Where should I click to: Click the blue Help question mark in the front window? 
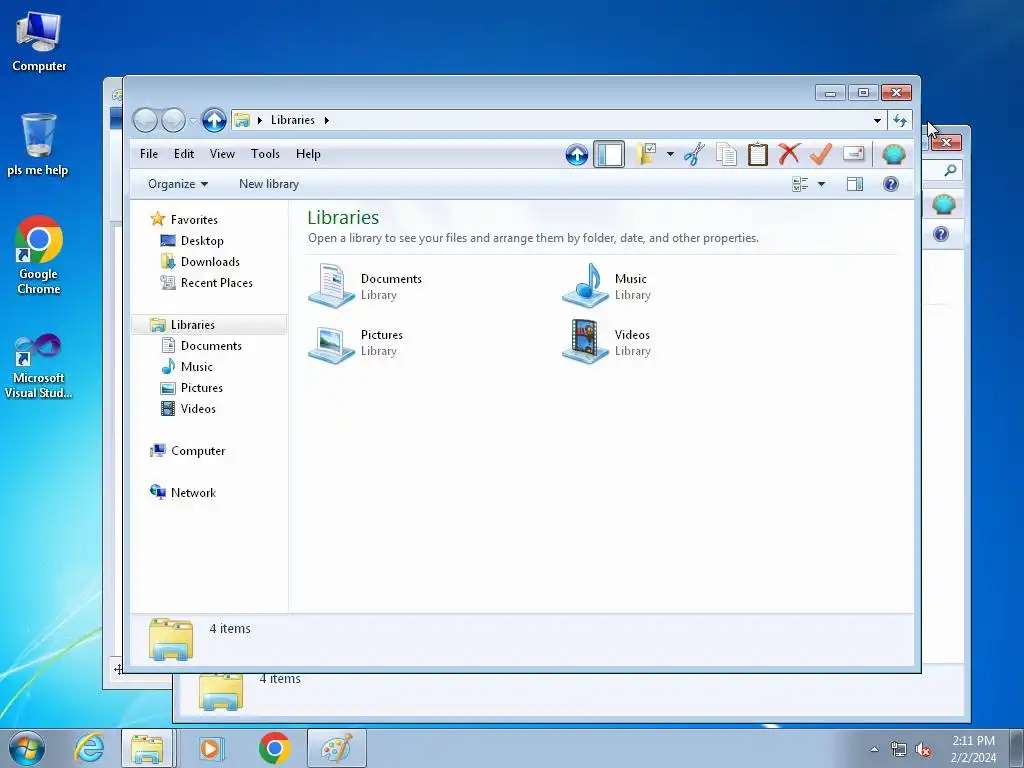pos(891,184)
